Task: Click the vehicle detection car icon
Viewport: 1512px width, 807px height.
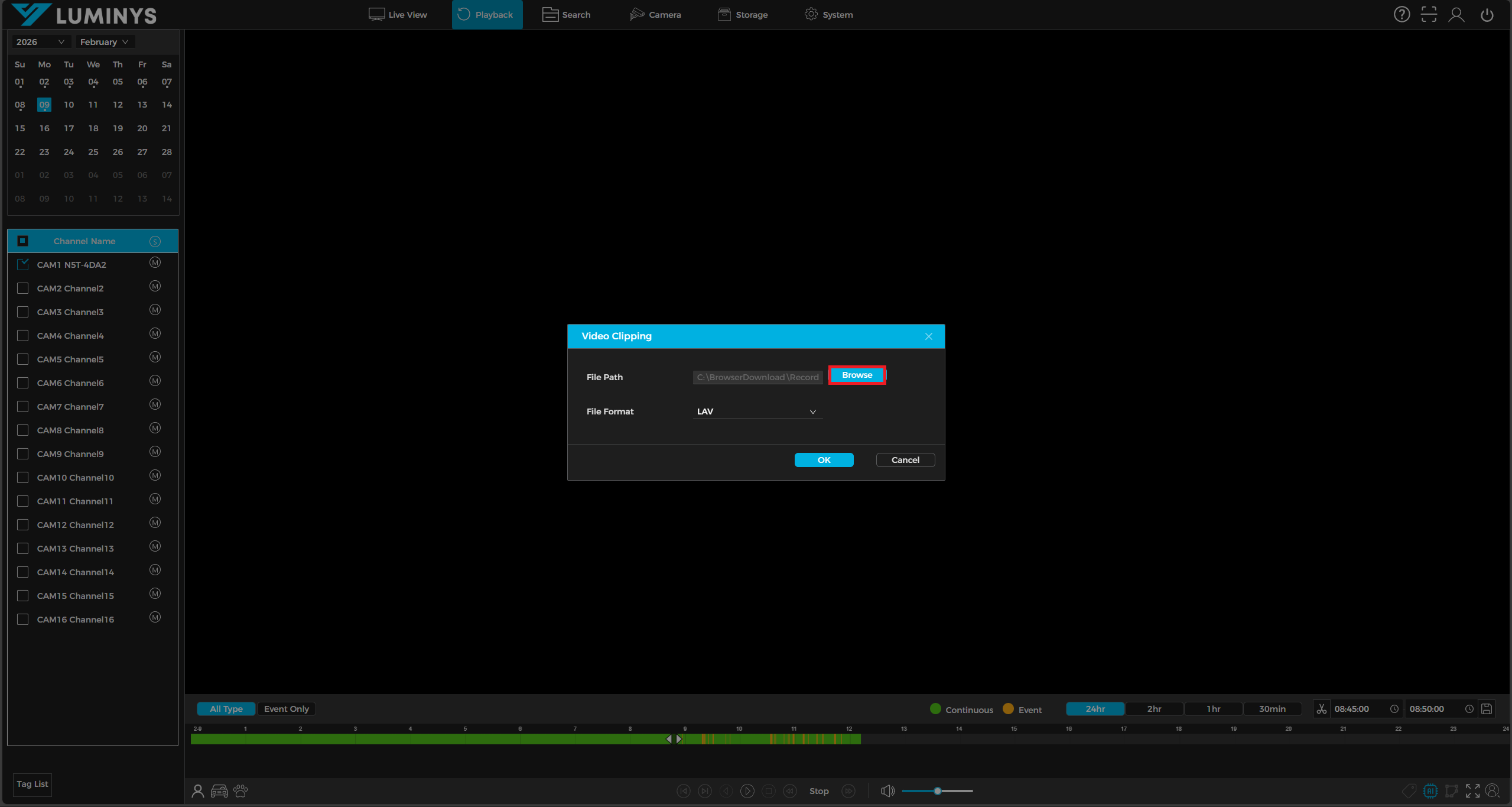Action: pos(219,791)
